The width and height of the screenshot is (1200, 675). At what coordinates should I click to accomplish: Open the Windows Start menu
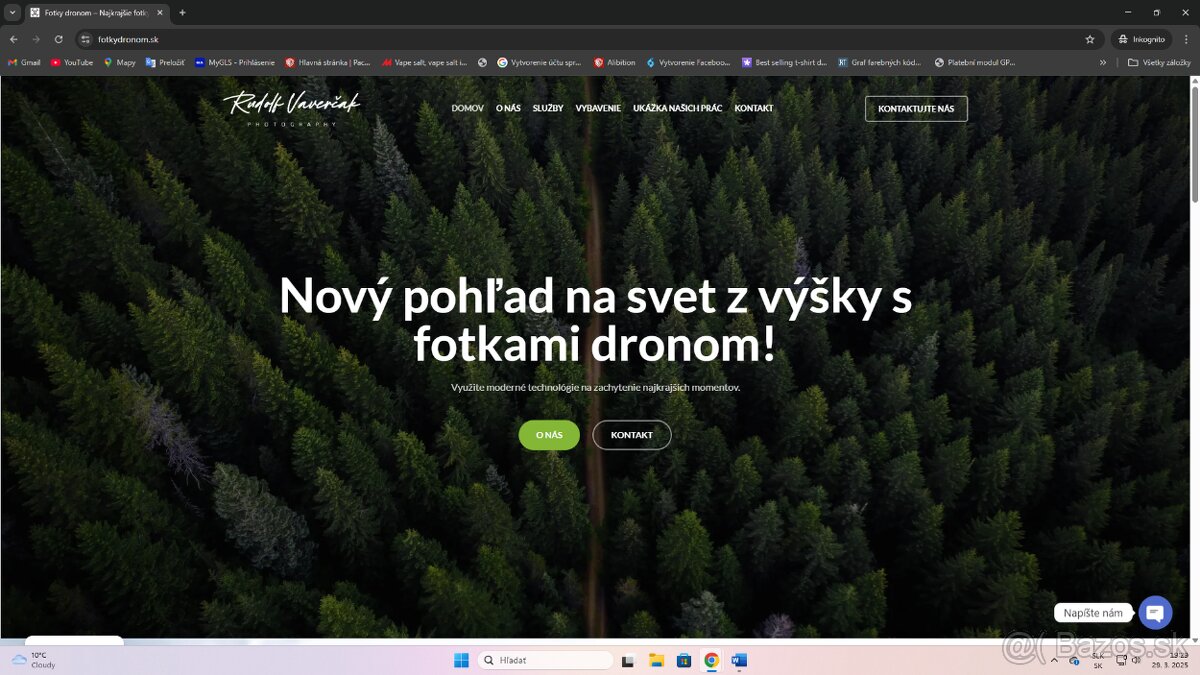pyautogui.click(x=461, y=660)
